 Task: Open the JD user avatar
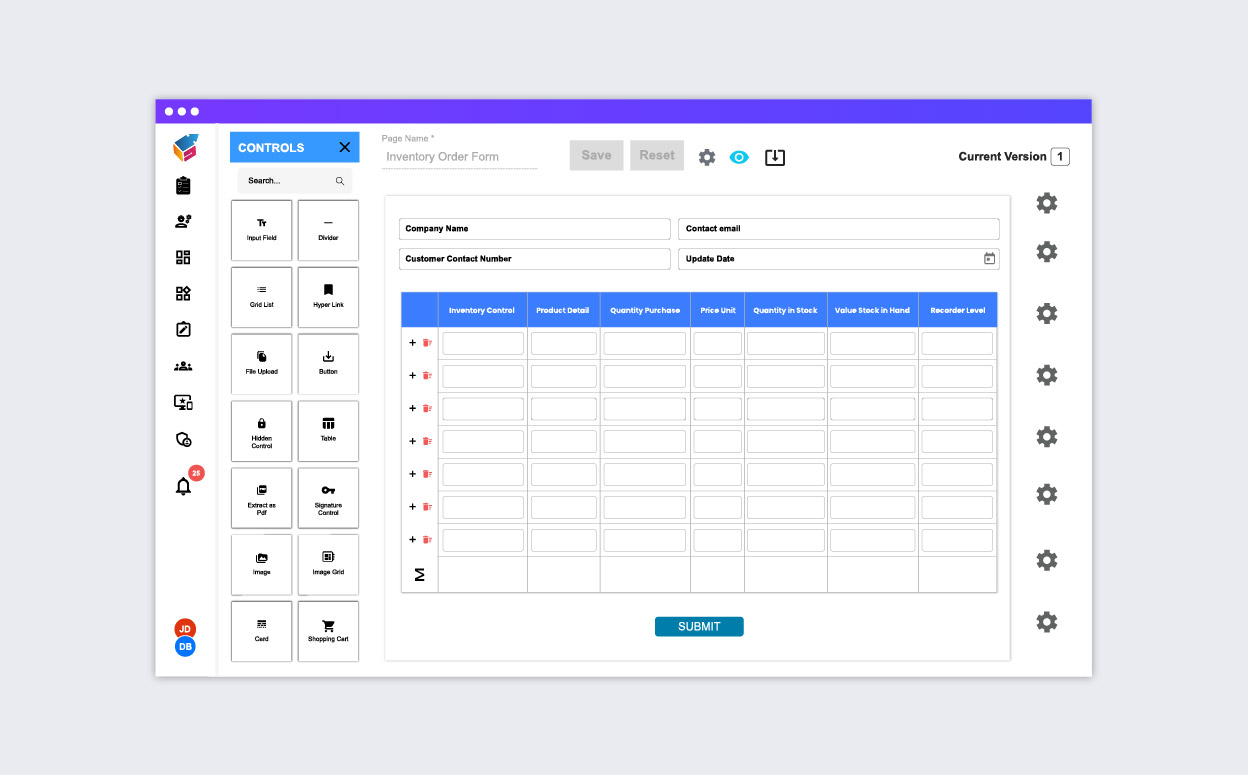[185, 628]
